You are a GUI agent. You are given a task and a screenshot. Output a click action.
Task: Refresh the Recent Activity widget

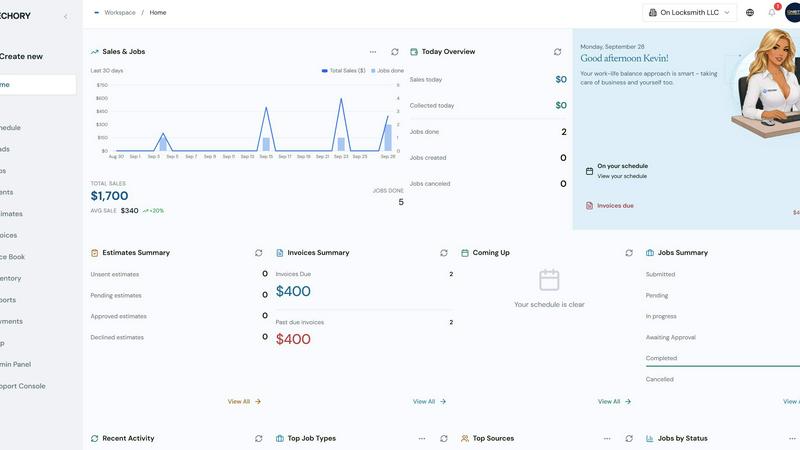[x=259, y=439]
